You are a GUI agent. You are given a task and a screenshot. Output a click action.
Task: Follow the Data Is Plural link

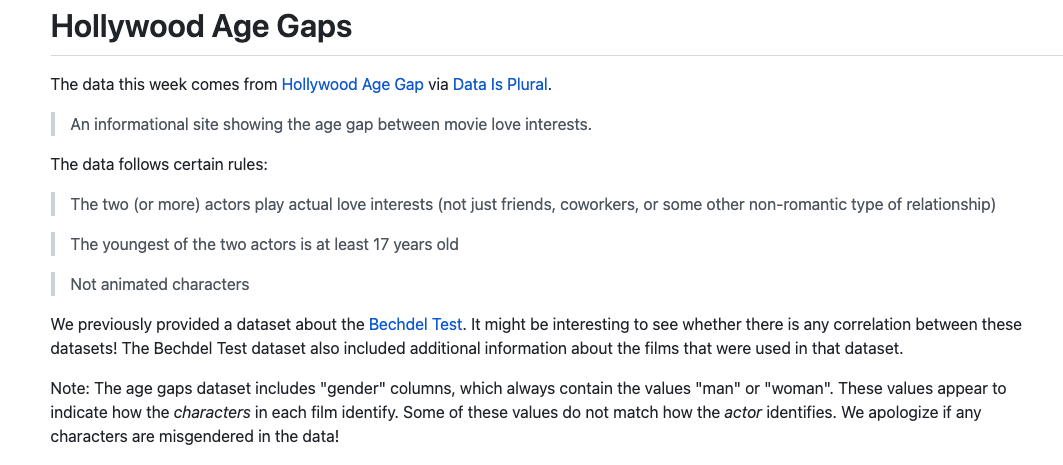[500, 84]
